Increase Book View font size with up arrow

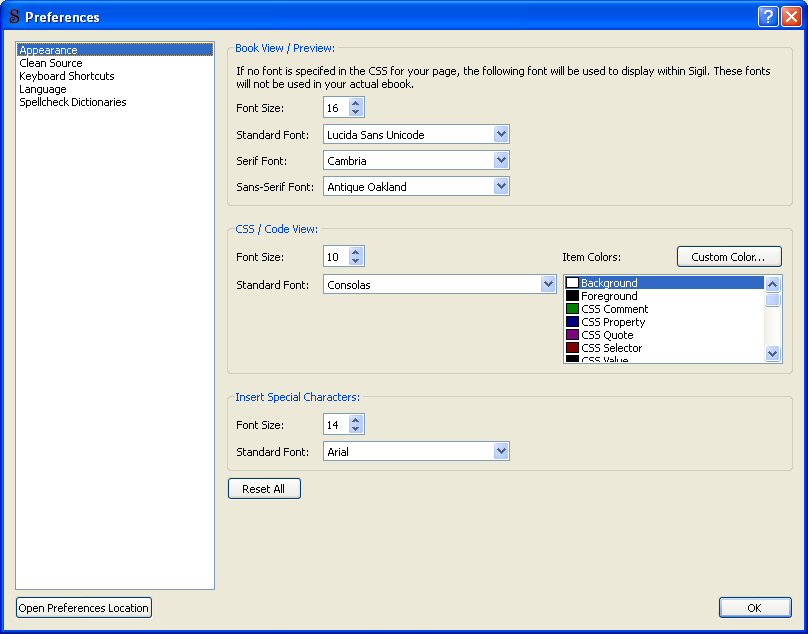(x=356, y=103)
